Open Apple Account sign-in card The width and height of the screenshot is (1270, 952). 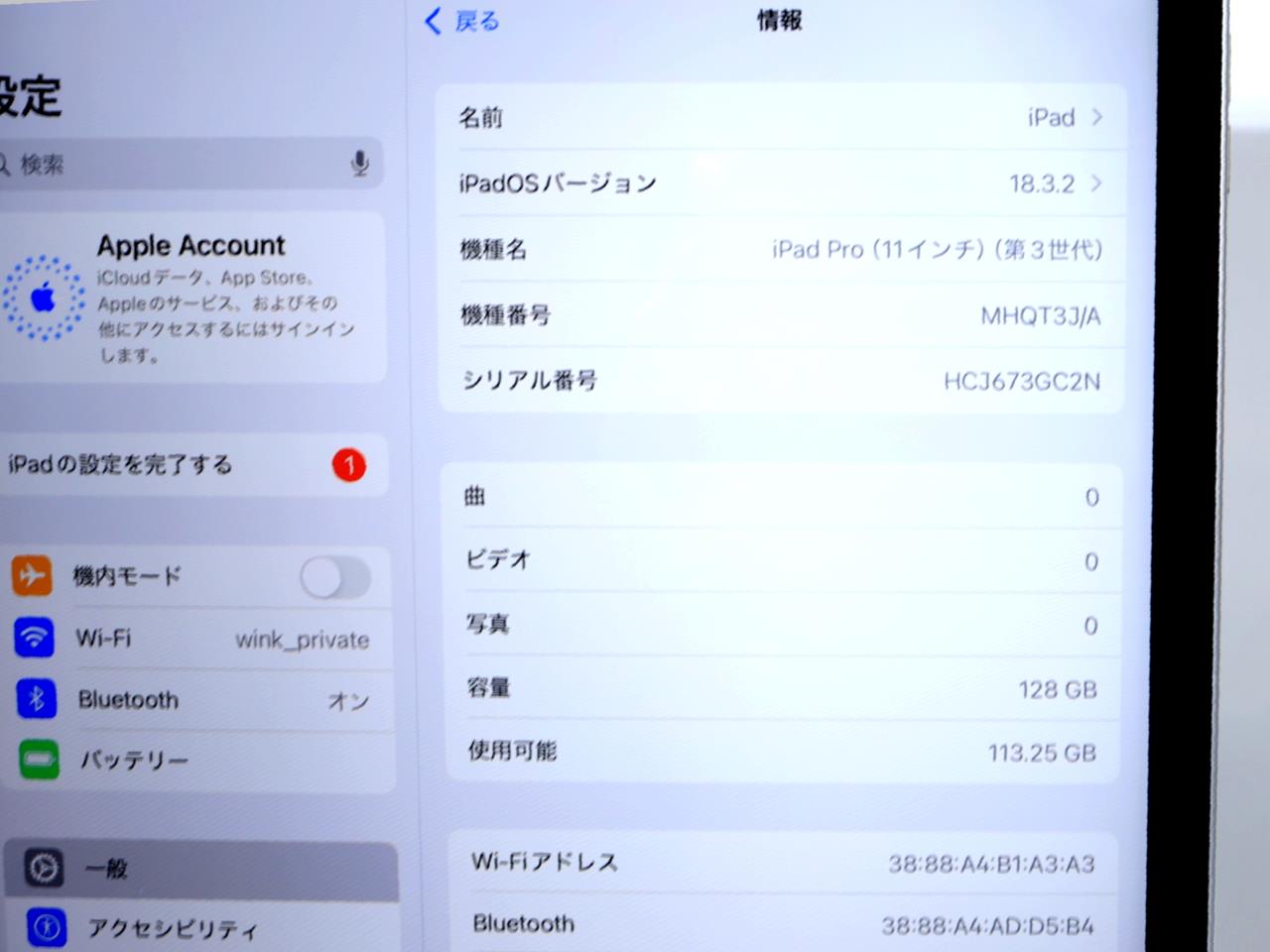tap(193, 297)
